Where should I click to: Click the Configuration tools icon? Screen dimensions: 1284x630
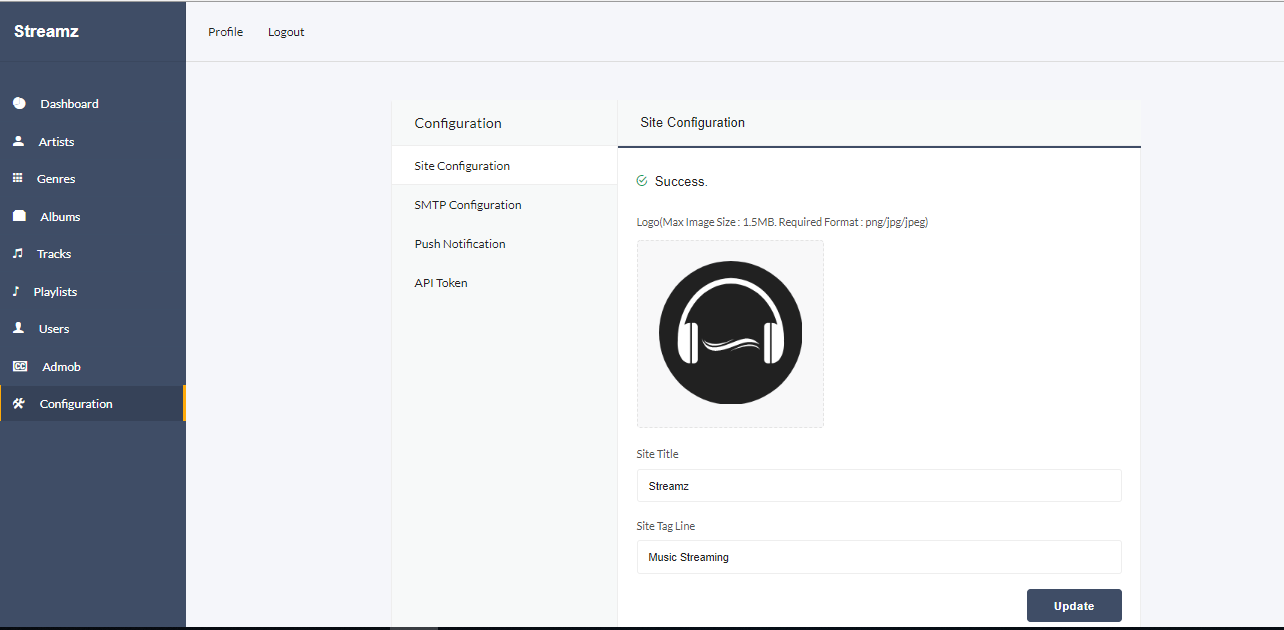tap(18, 404)
